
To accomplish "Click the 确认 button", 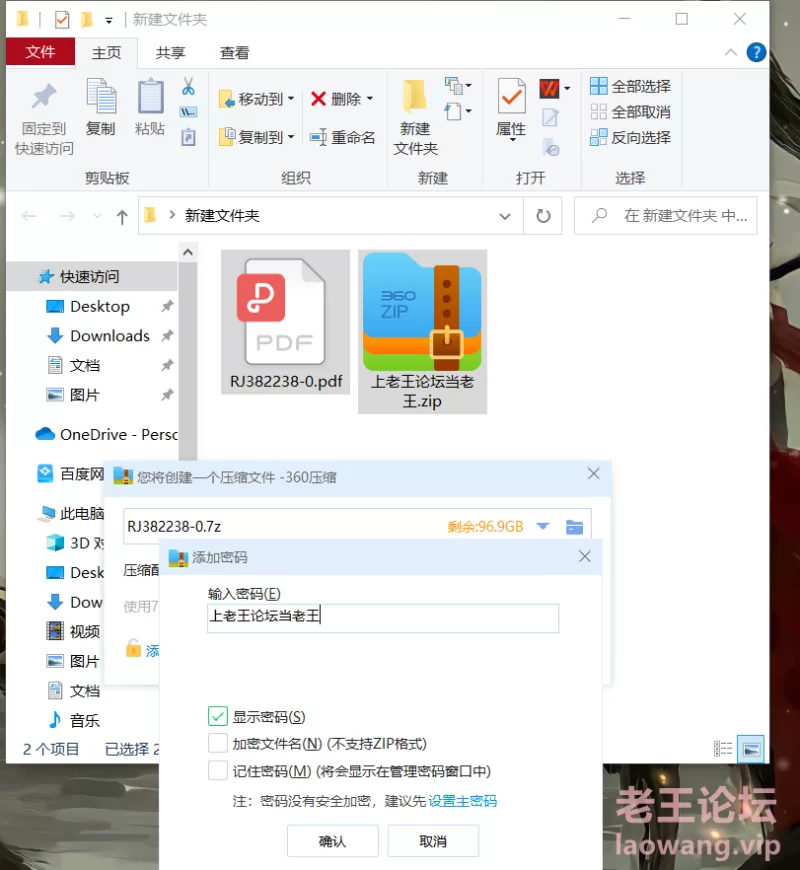I will click(x=332, y=841).
